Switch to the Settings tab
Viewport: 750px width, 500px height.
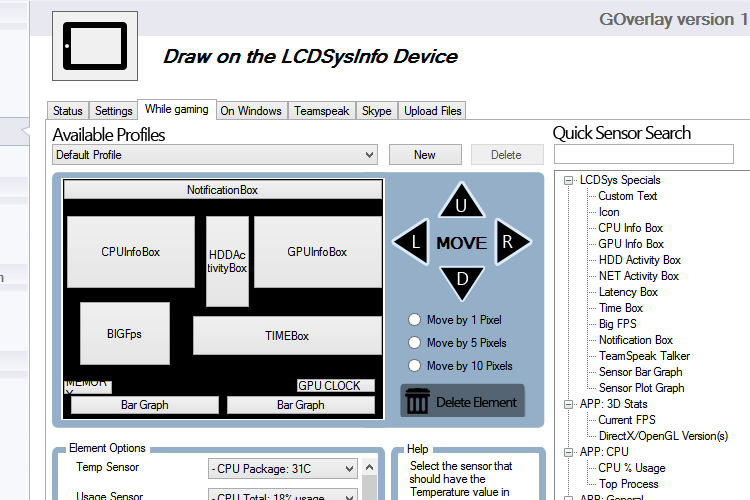click(x=113, y=111)
